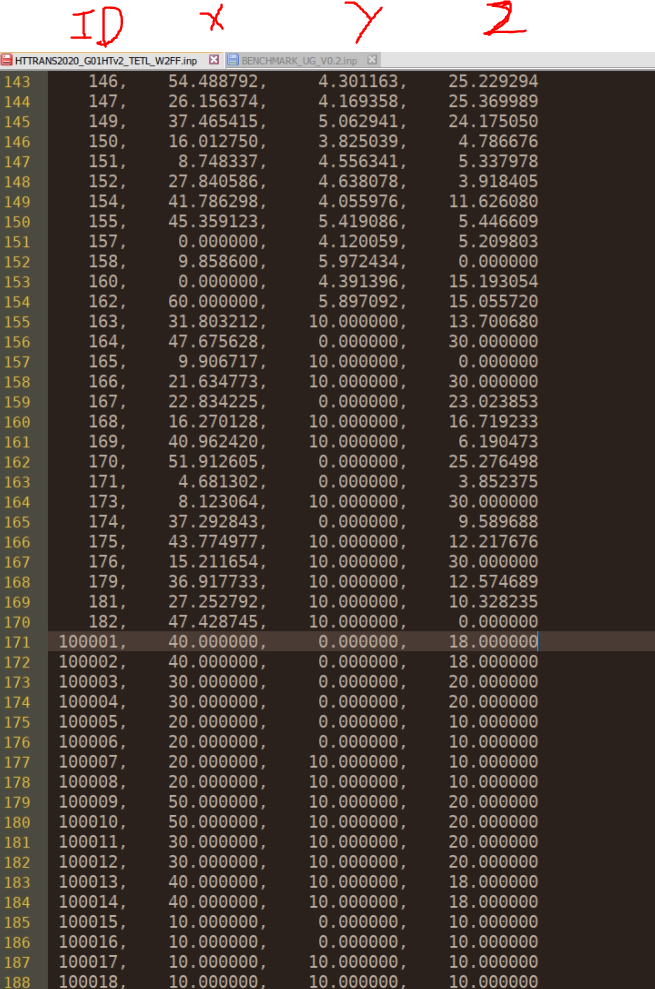Click the z value 15.193054

pos(493,281)
